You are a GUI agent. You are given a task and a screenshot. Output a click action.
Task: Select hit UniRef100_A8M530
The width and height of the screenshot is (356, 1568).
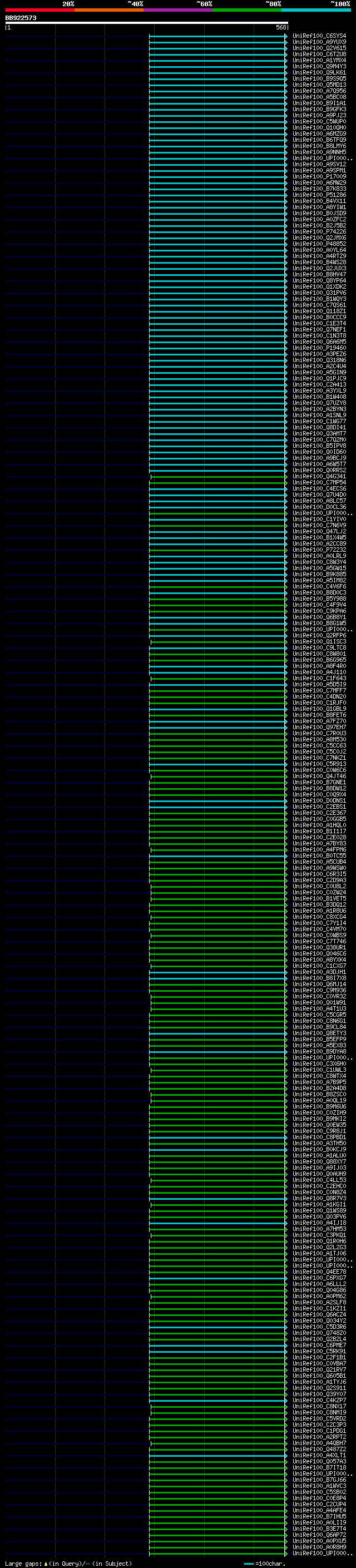click(319, 739)
